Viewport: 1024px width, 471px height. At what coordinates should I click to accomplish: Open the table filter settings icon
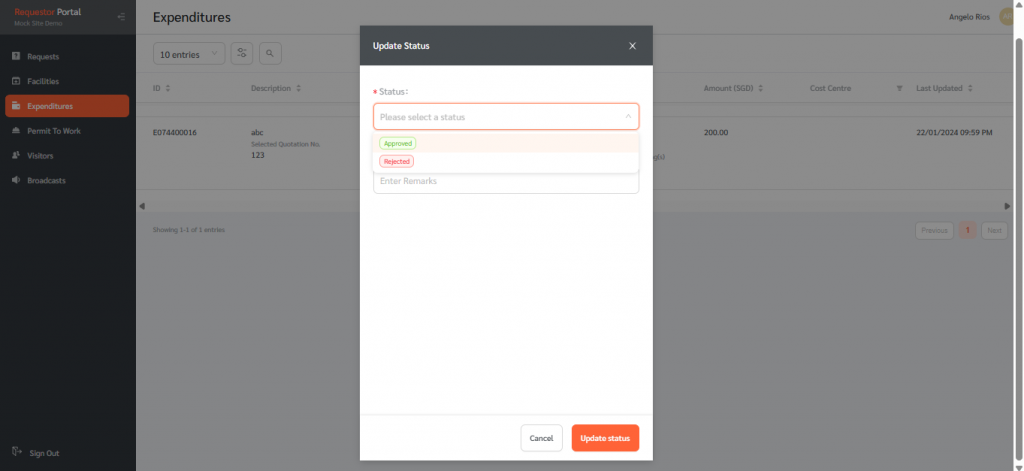point(241,53)
